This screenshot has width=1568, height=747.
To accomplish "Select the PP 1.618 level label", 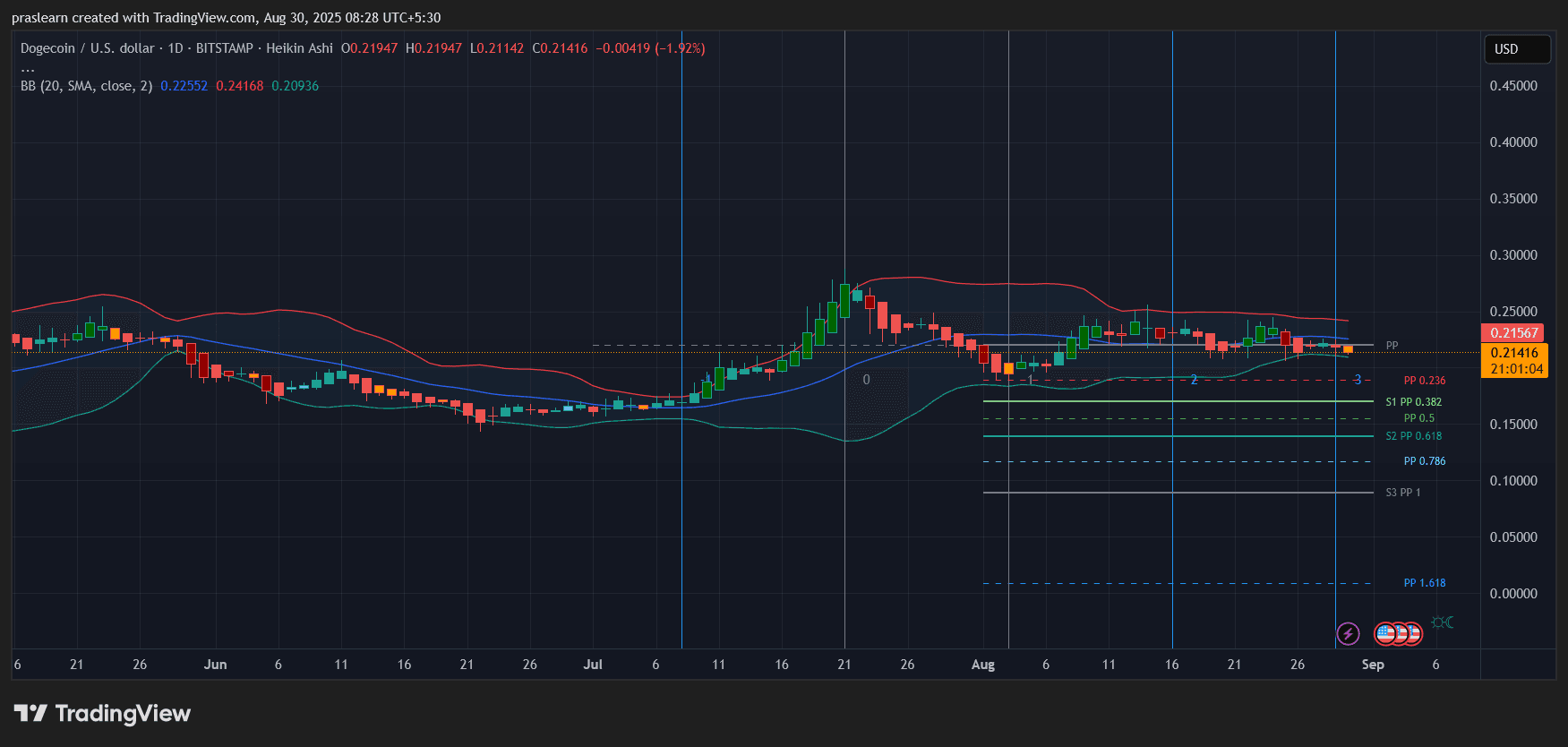I will (1424, 583).
